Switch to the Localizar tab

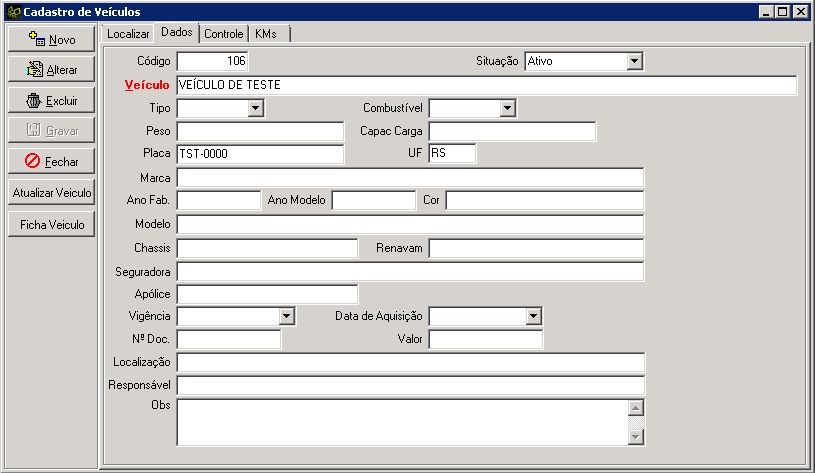coord(128,34)
